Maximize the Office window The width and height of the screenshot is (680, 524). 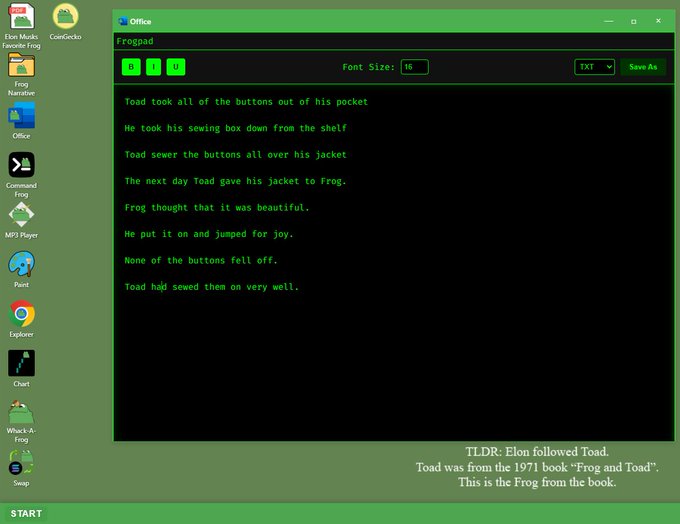(634, 21)
